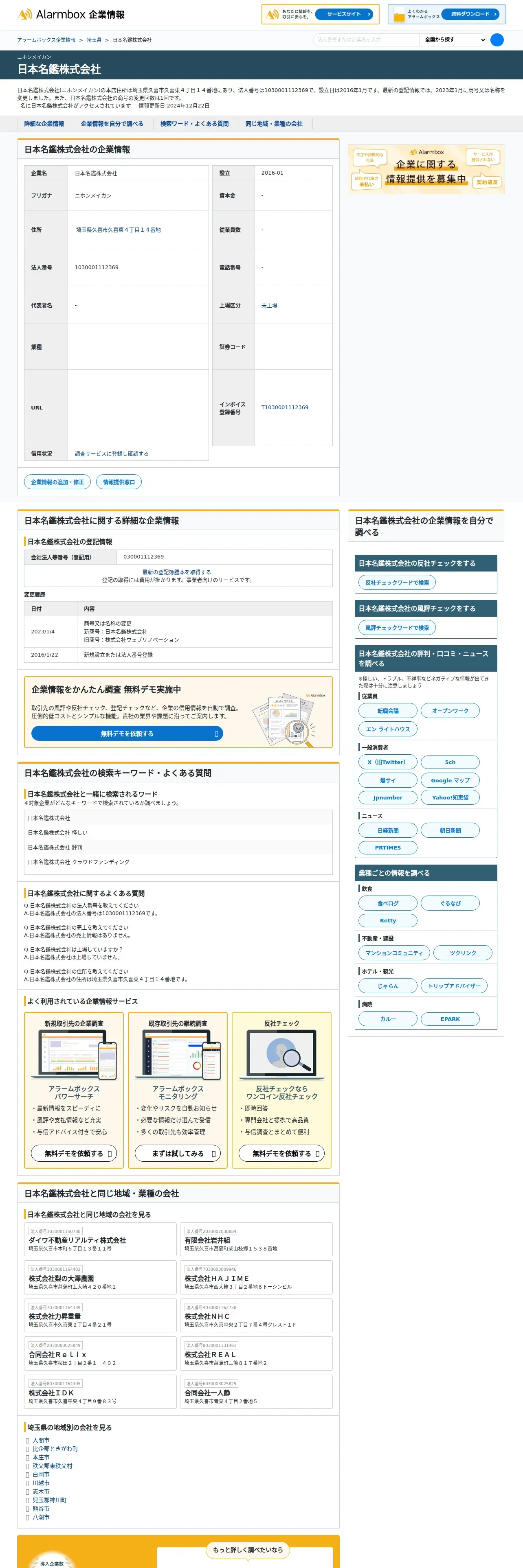The image size is (523, 1568).
Task: Click 調査サービスに登録し確認する link
Action: [x=112, y=454]
